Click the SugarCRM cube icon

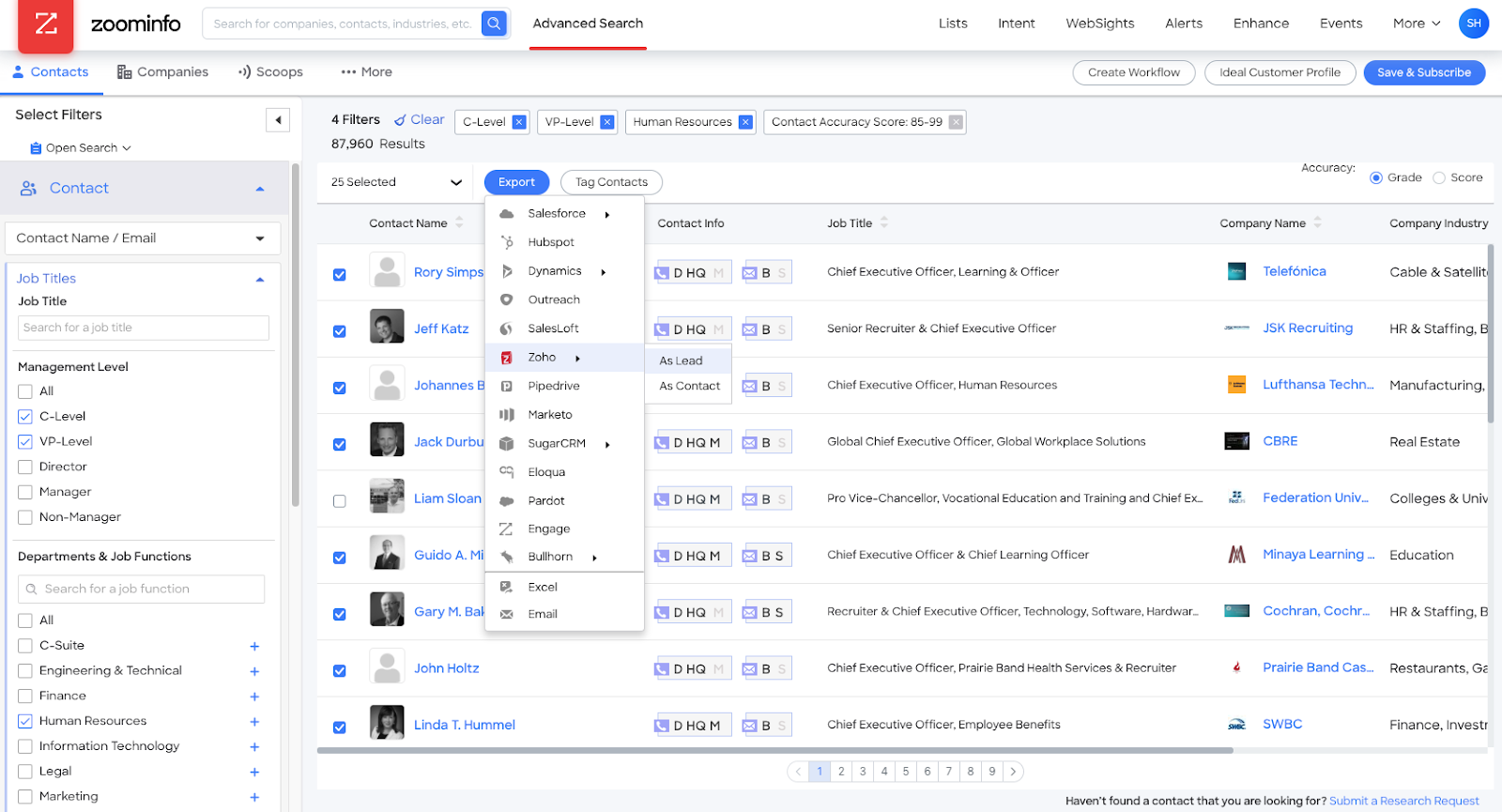[x=507, y=443]
